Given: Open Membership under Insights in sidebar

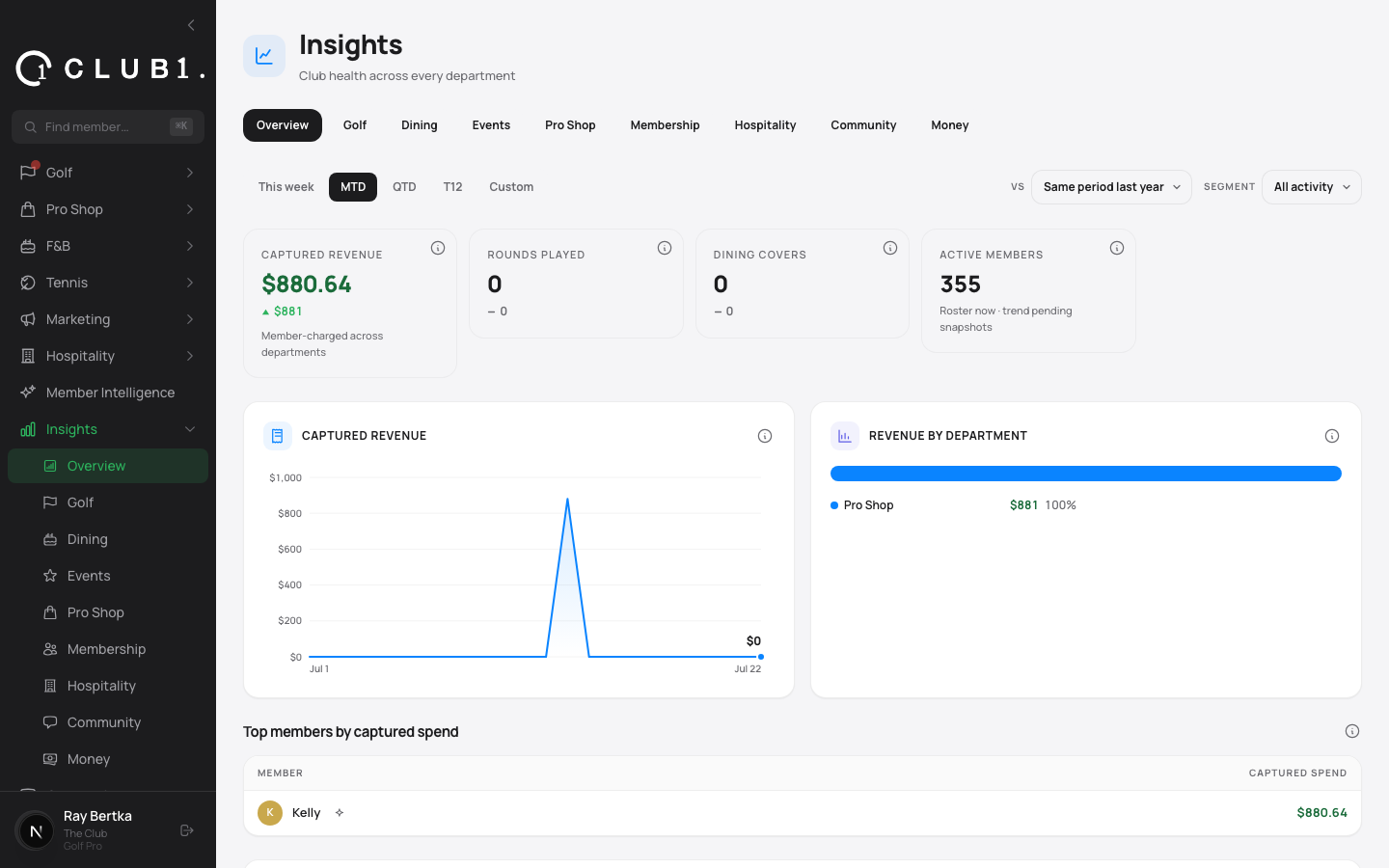Looking at the screenshot, I should [x=108, y=649].
